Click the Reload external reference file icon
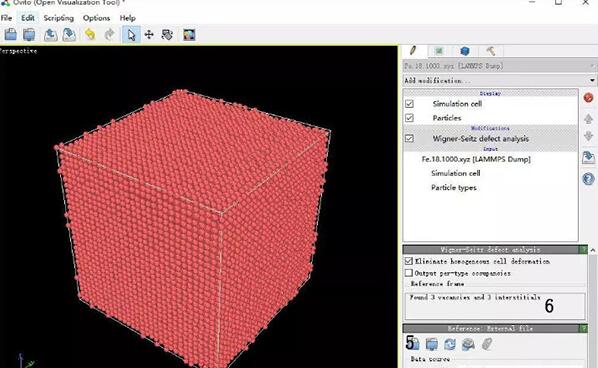Image resolution: width=598 pixels, height=368 pixels. click(x=450, y=344)
